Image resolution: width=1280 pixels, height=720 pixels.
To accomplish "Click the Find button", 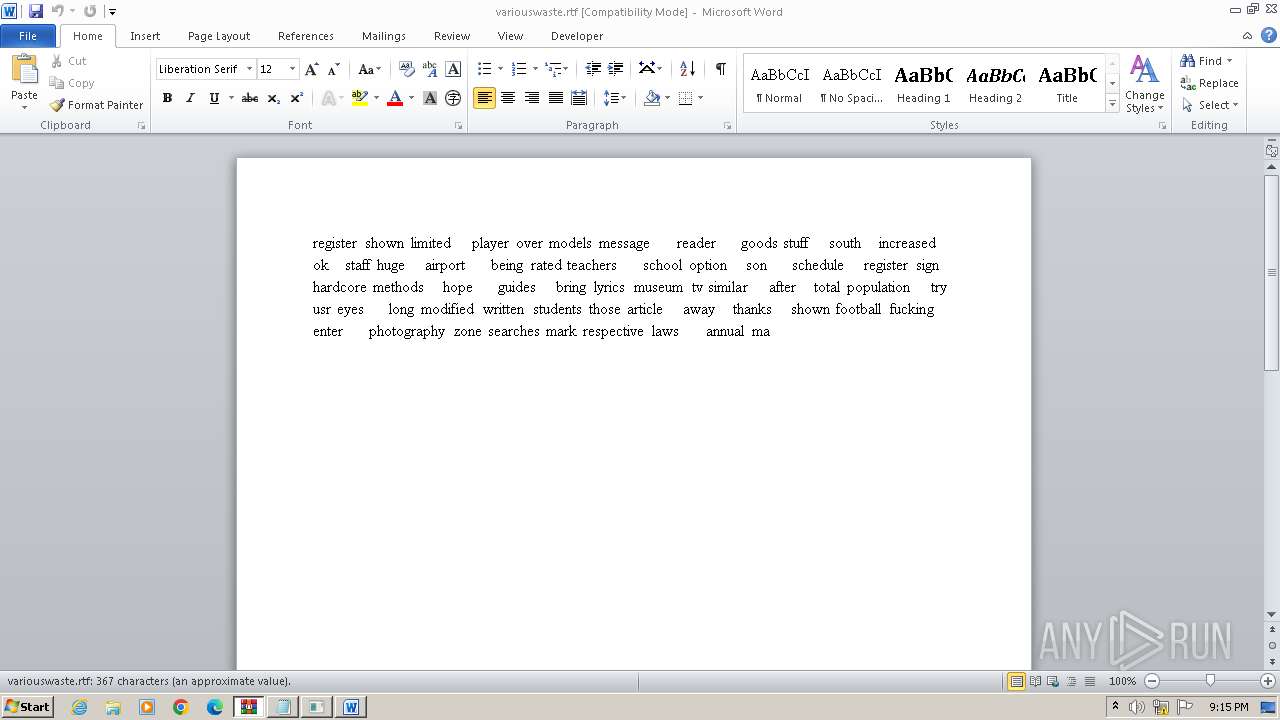I will pos(1206,61).
